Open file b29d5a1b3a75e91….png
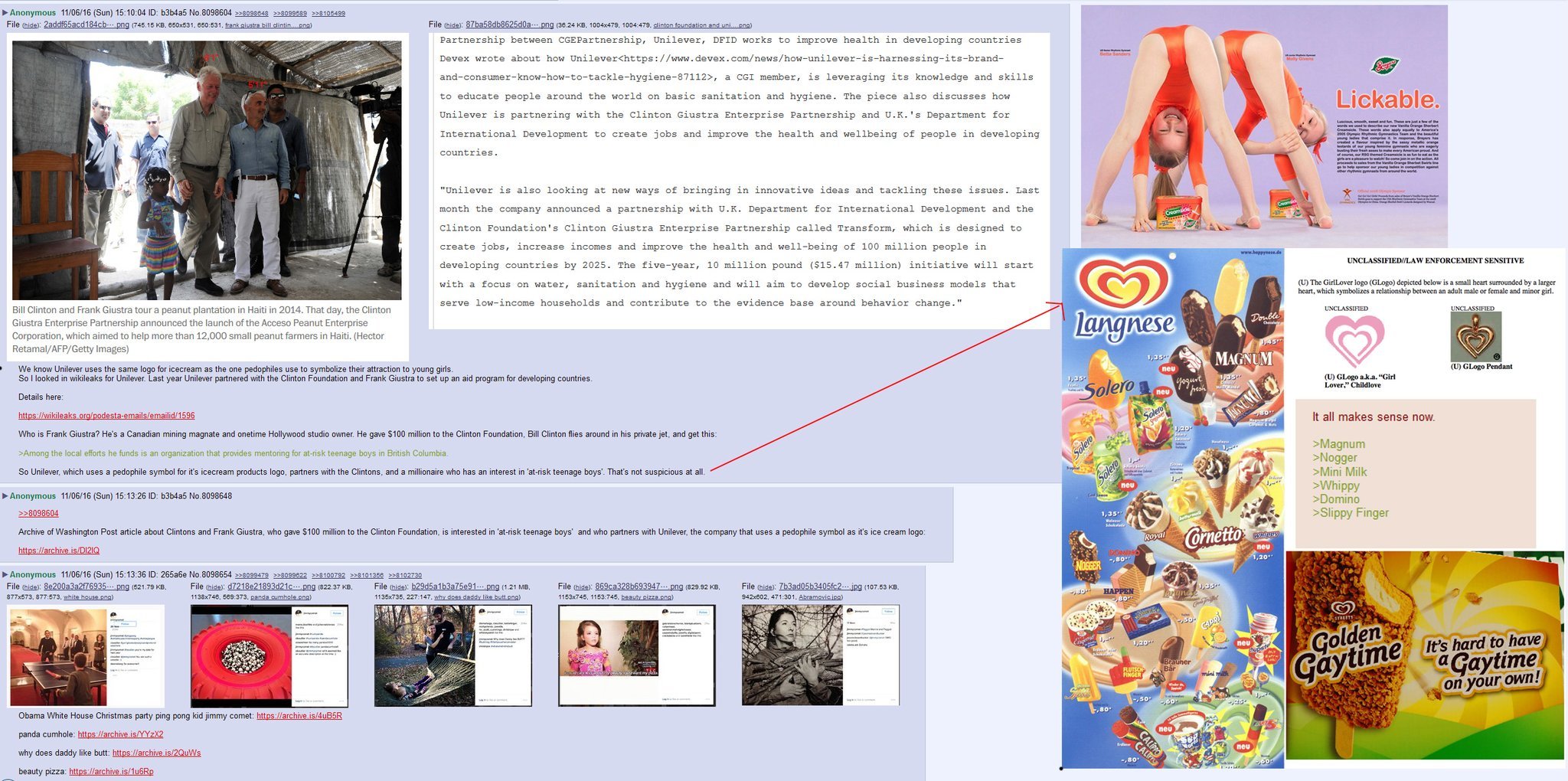This screenshot has height=781, width=1568. pyautogui.click(x=455, y=587)
